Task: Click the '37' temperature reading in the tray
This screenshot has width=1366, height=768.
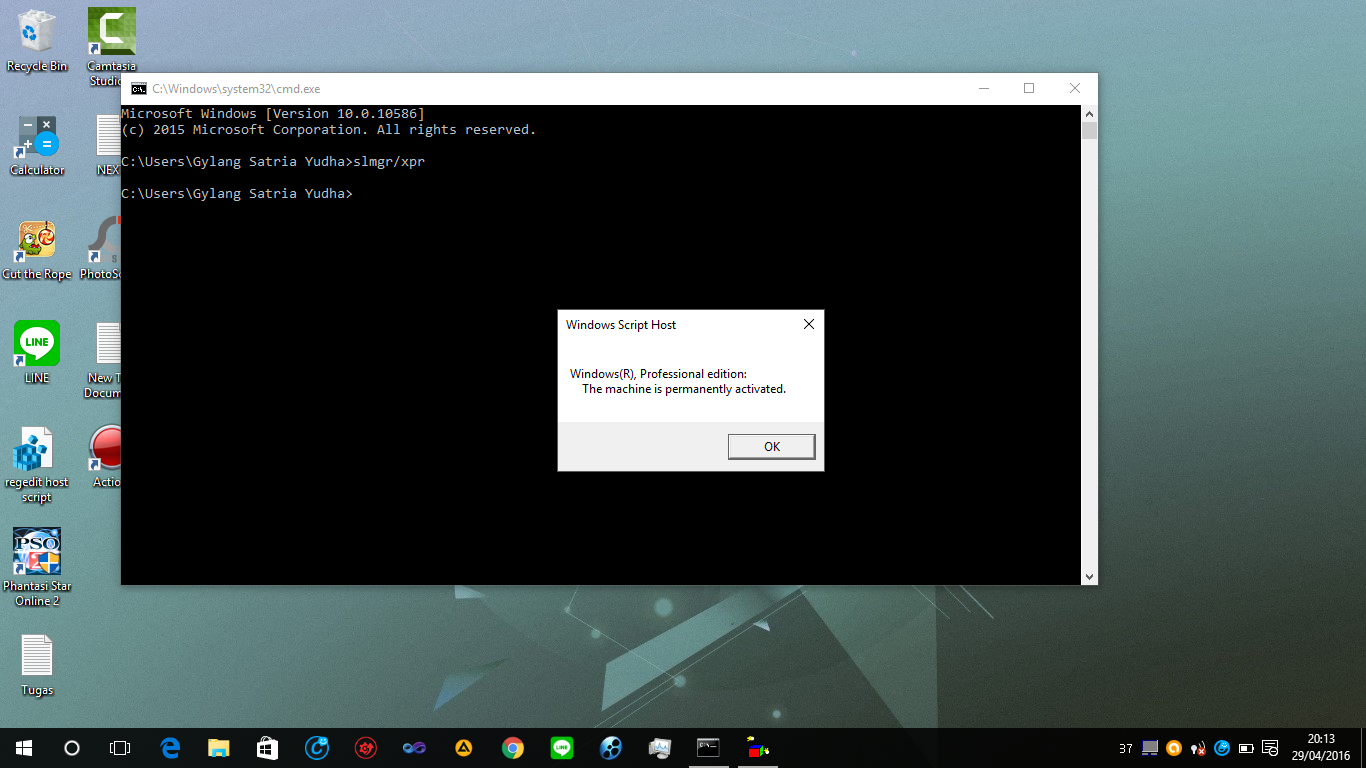Action: point(1126,748)
